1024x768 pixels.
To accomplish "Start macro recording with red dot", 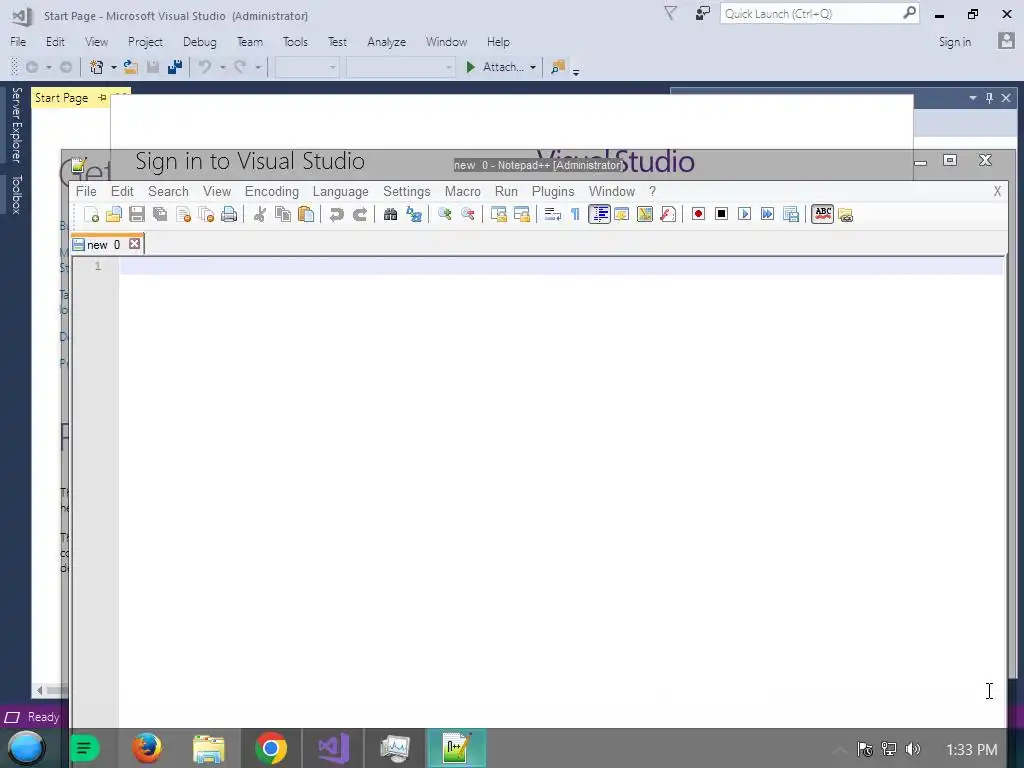I will [x=698, y=214].
